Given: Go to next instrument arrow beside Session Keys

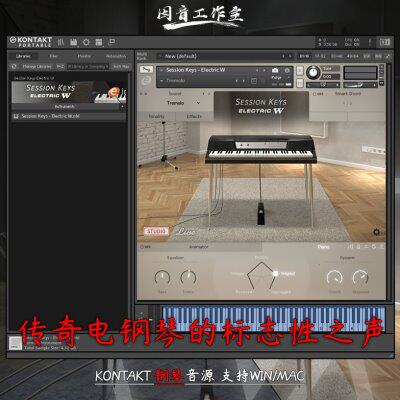Looking at the screenshot, I should [x=264, y=70].
